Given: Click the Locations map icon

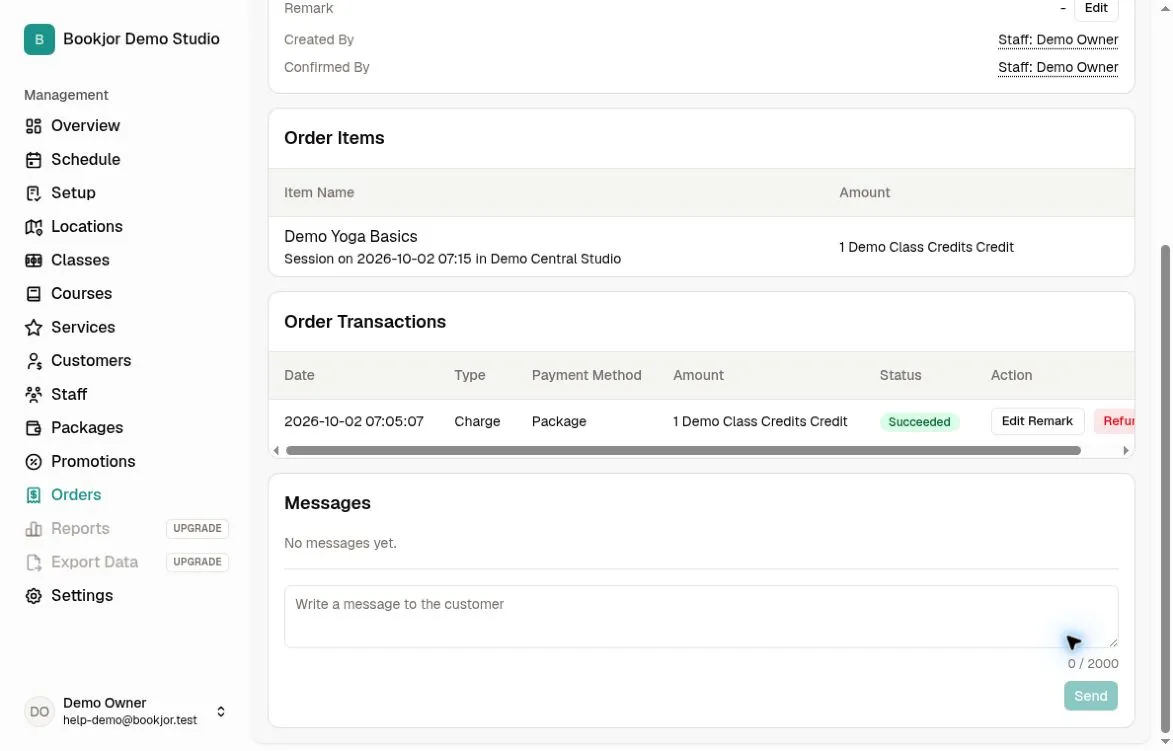Looking at the screenshot, I should point(34,227).
